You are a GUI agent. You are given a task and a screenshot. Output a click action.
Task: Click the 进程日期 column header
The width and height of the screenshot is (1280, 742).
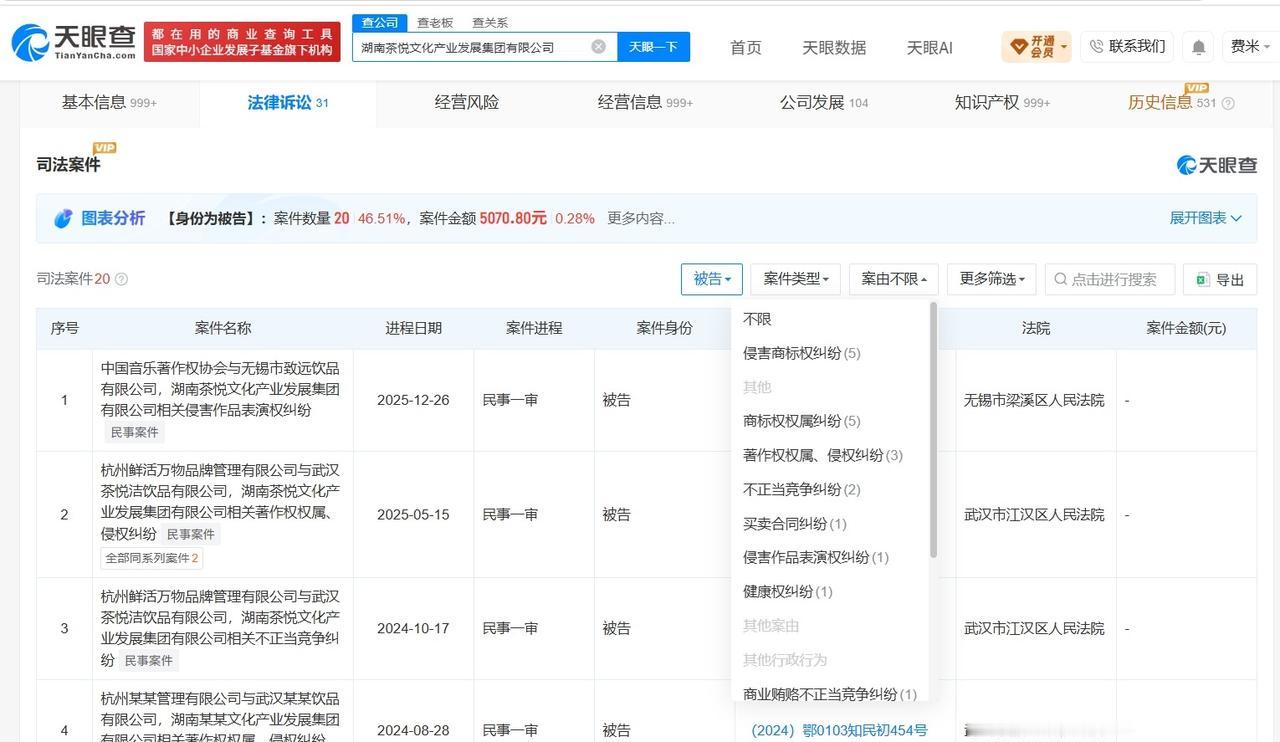pos(413,328)
